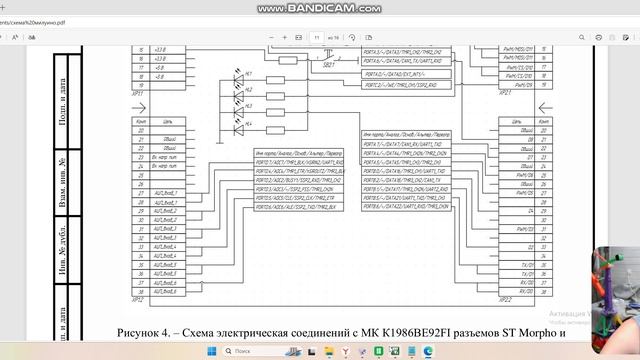Open the purple app next to Yandex on taskbar
This screenshot has width=640, height=360.
tap(362, 351)
